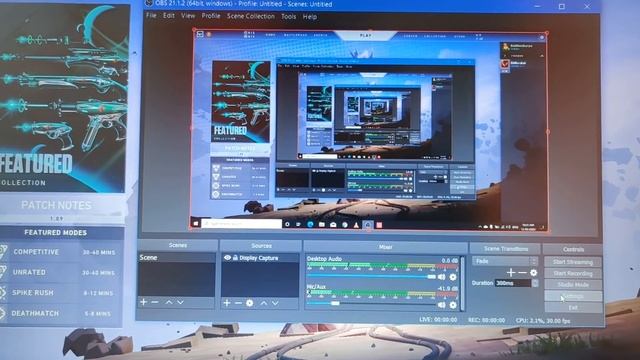Move the scene up in the Scenes panel

tap(169, 302)
